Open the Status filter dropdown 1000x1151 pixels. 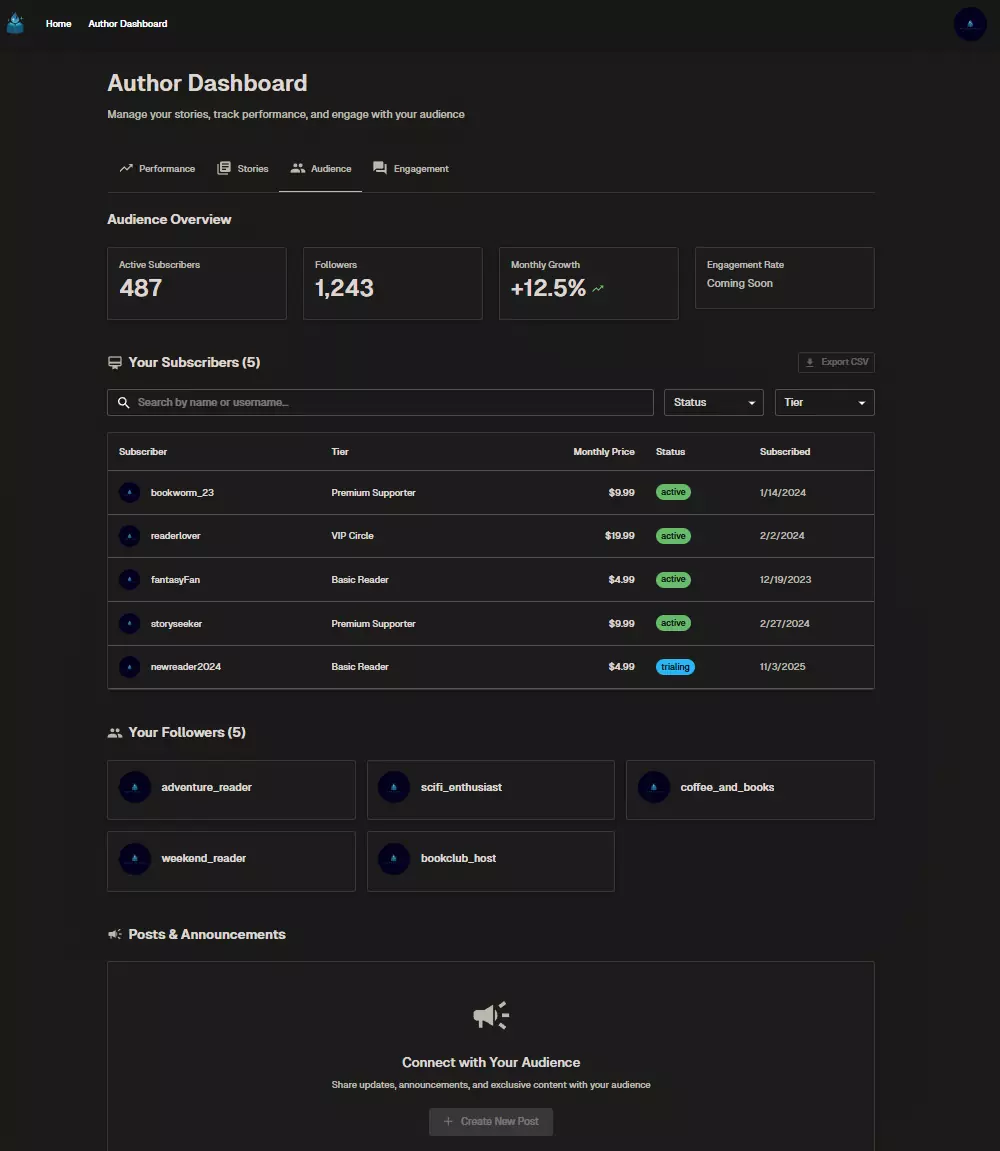[713, 402]
